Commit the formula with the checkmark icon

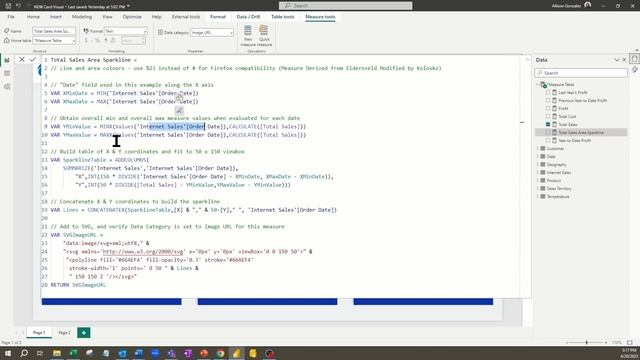coord(33,60)
